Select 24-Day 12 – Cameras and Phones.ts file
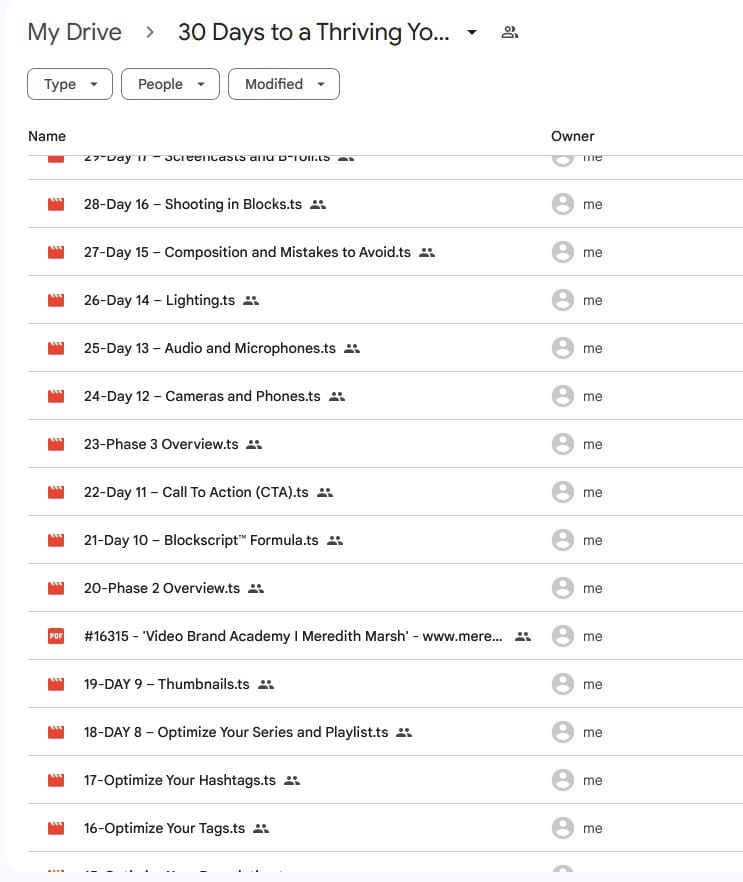This screenshot has width=743, height=882. pyautogui.click(x=202, y=396)
